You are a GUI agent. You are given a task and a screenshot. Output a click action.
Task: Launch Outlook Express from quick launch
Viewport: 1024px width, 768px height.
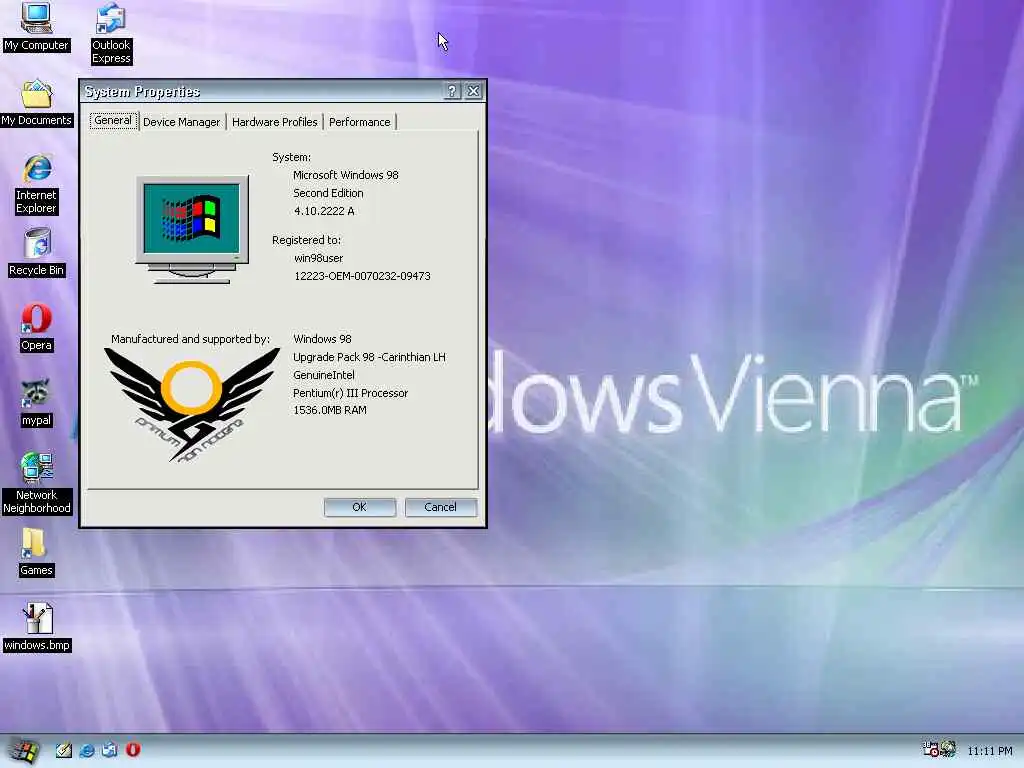tap(109, 750)
